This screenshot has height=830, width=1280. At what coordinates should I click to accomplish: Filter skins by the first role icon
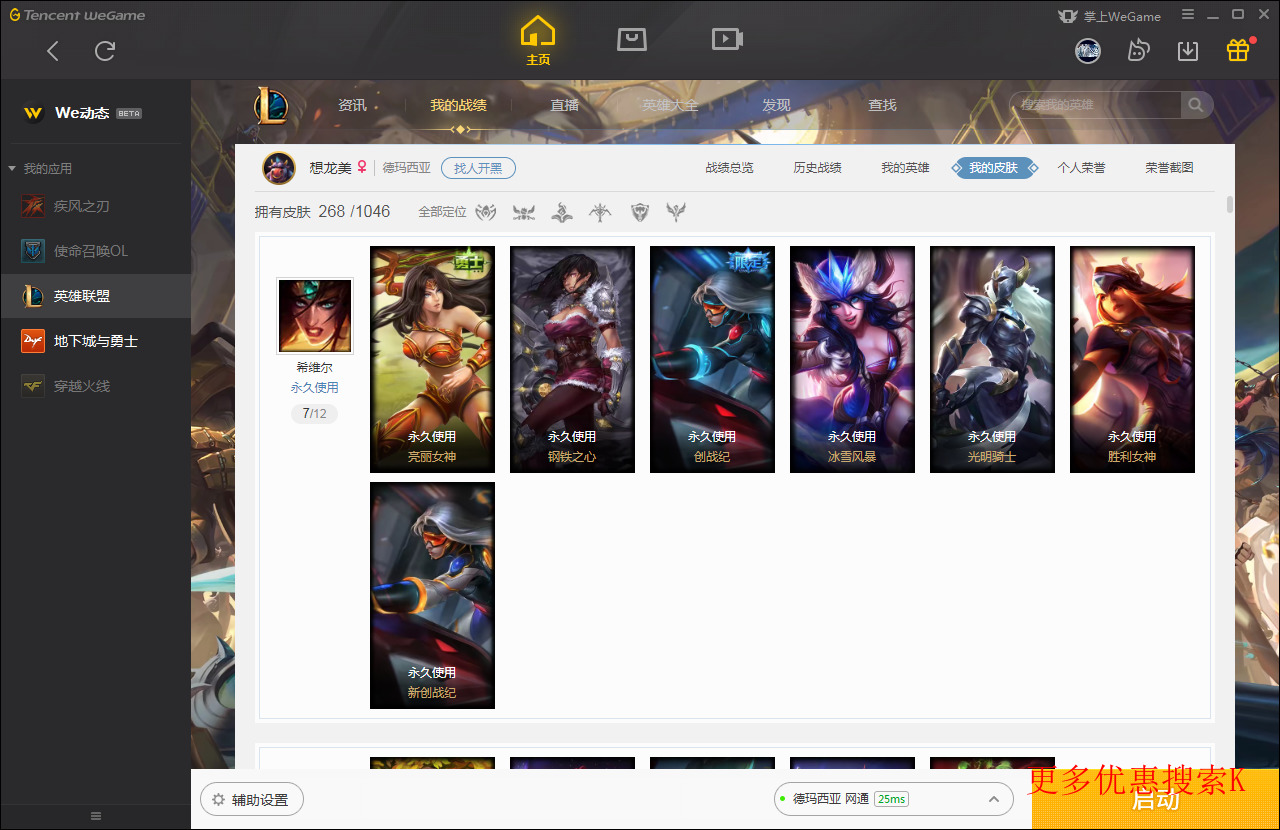point(486,212)
